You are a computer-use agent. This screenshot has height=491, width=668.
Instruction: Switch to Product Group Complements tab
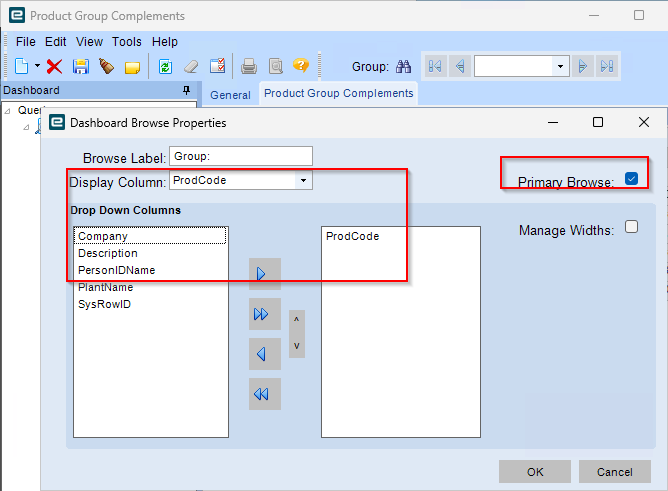(338, 93)
